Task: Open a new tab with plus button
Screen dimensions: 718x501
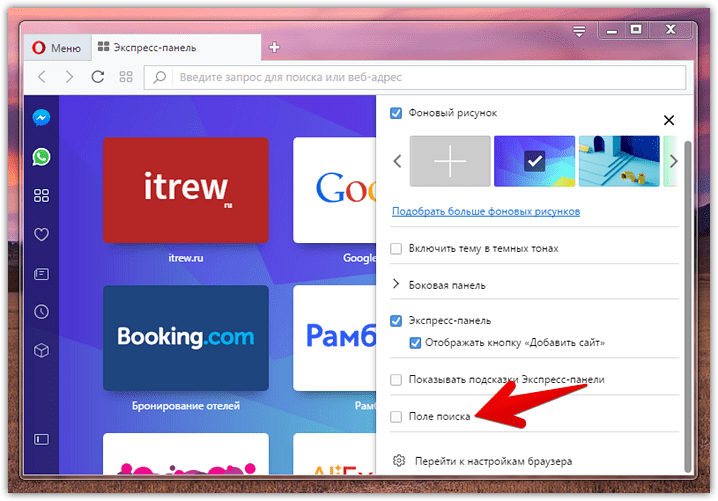Action: pyautogui.click(x=274, y=47)
